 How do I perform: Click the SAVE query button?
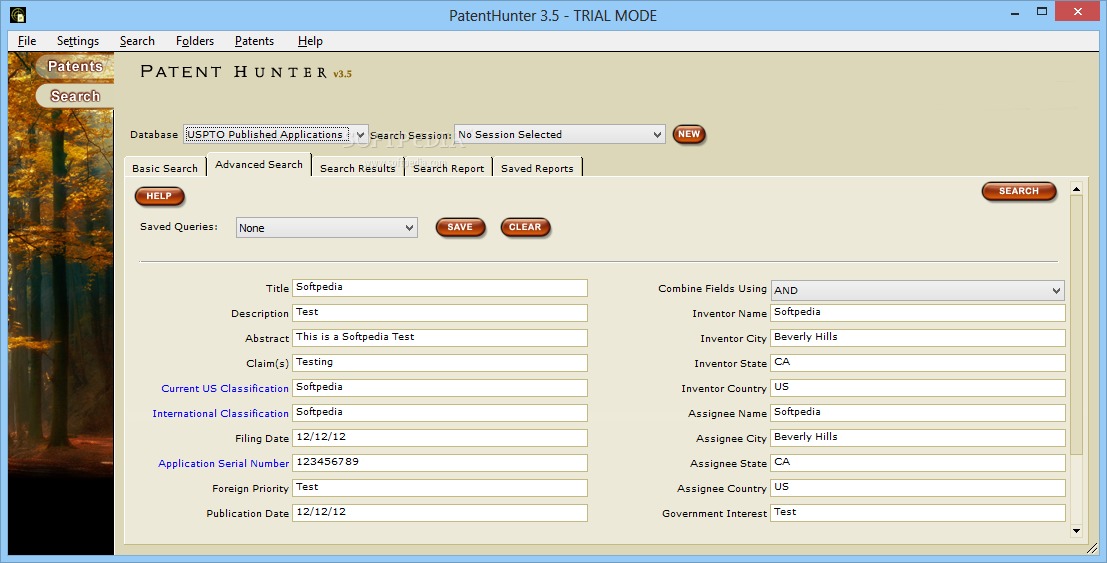[460, 227]
